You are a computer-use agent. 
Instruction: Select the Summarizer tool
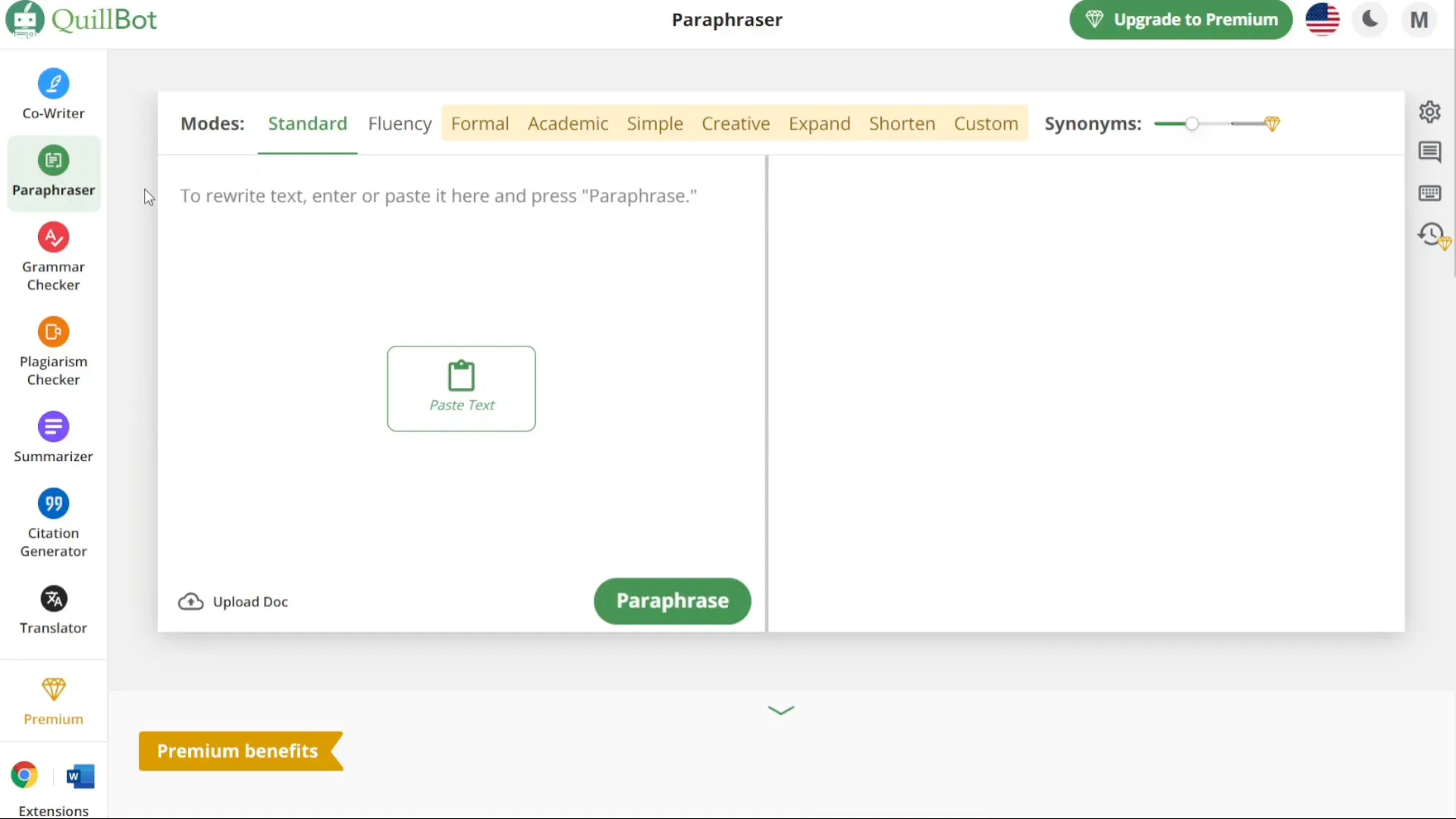tap(53, 437)
